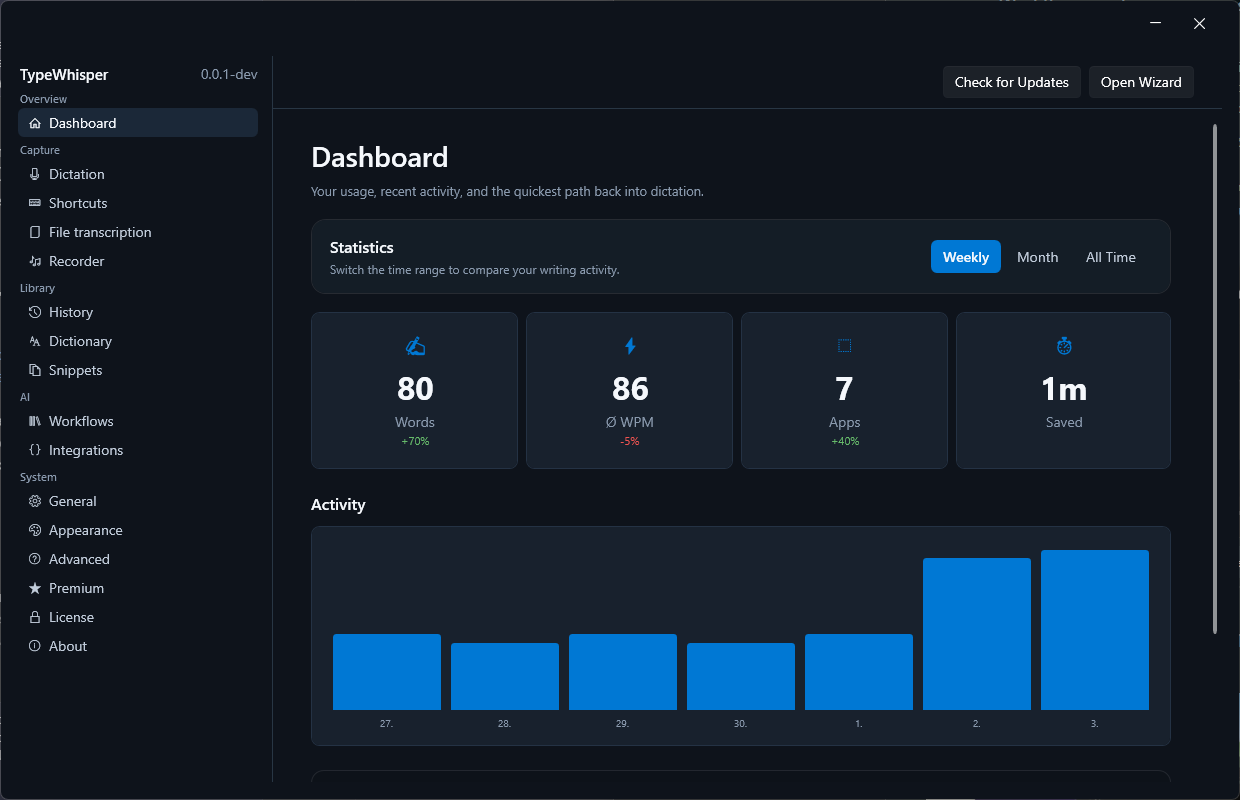Click the License padlock icon
The image size is (1240, 800).
click(35, 617)
